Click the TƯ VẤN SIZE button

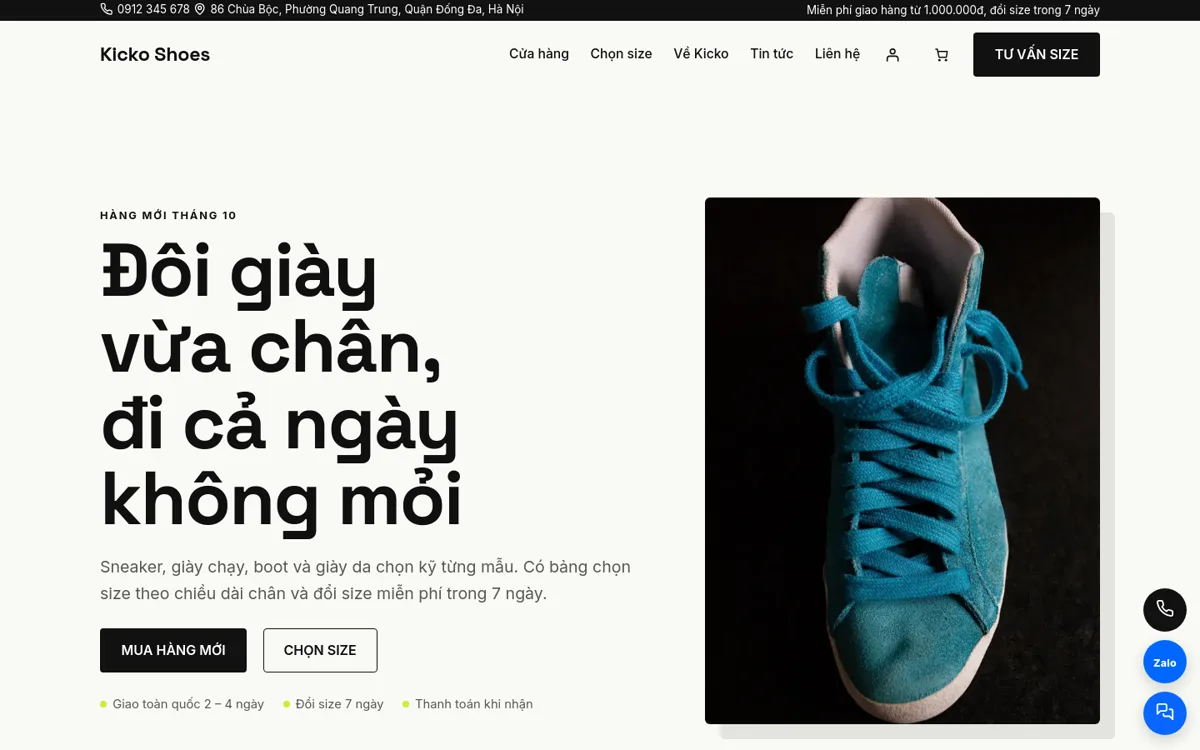tap(1036, 55)
